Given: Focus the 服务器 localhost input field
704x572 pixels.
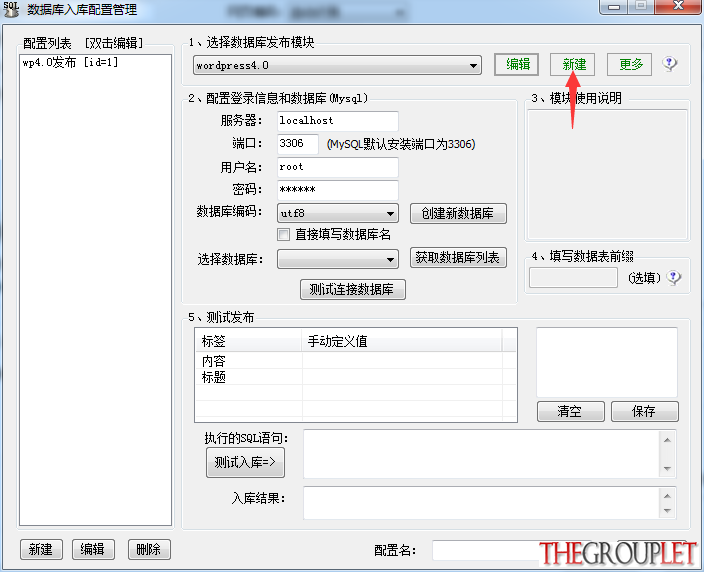Looking at the screenshot, I should [x=338, y=121].
